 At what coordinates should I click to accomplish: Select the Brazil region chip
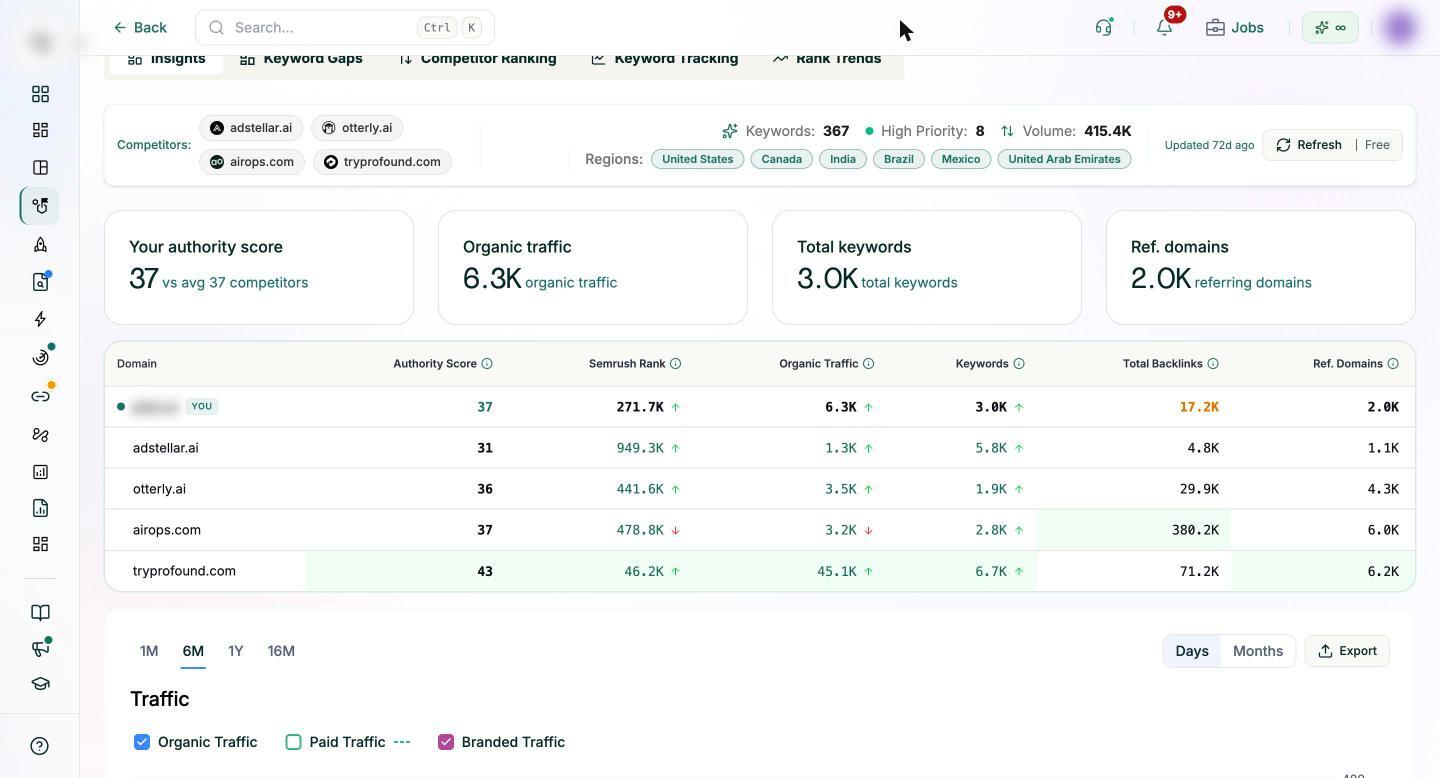coord(898,159)
